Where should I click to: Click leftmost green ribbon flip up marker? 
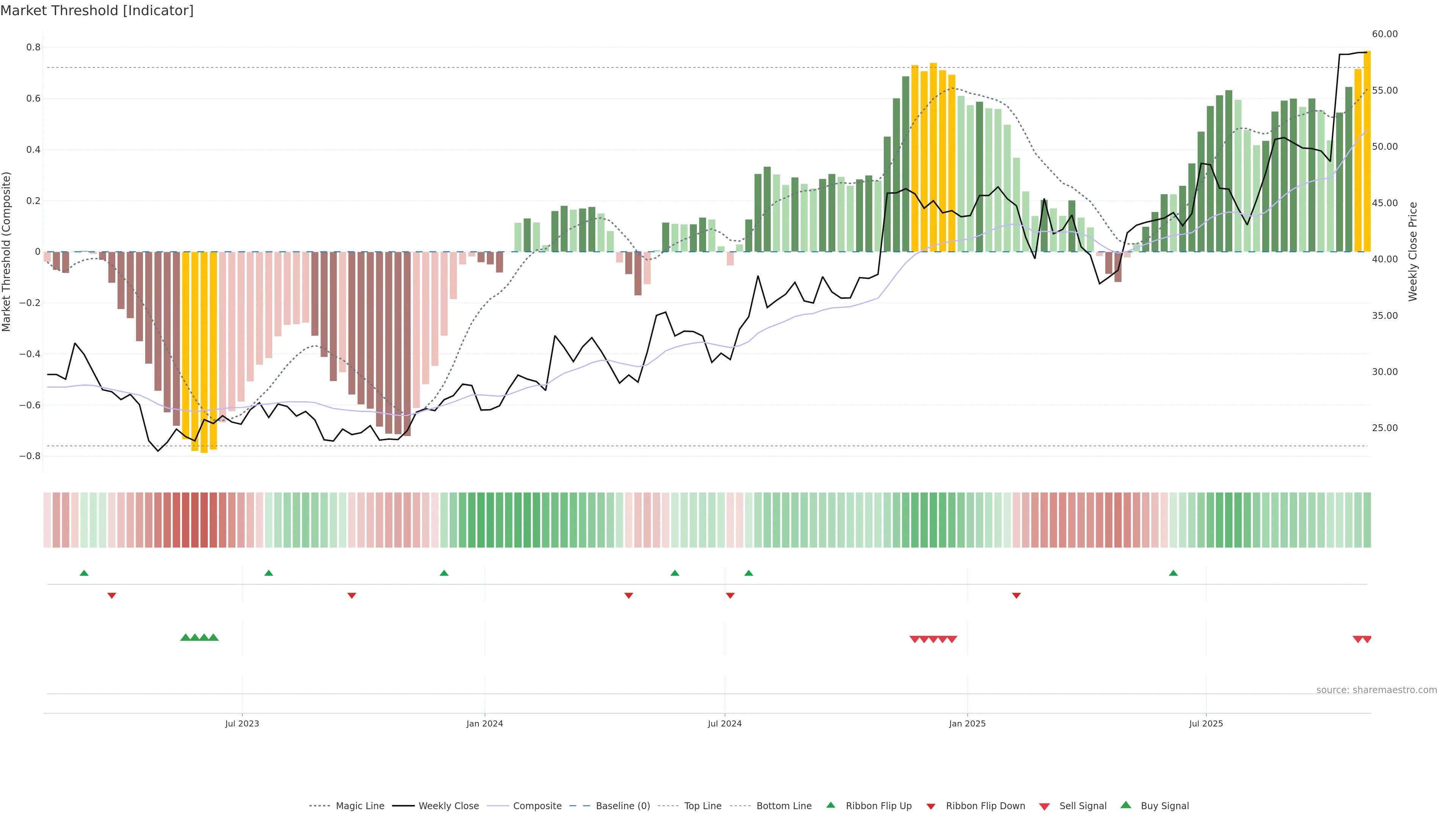pyautogui.click(x=84, y=573)
